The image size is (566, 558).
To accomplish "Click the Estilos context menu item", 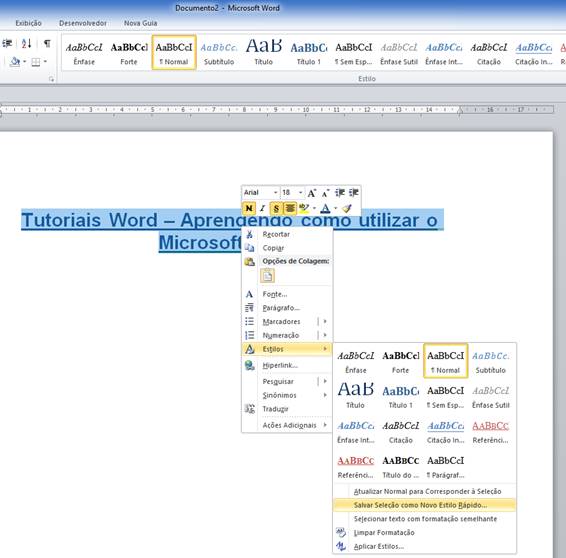I will (x=287, y=349).
